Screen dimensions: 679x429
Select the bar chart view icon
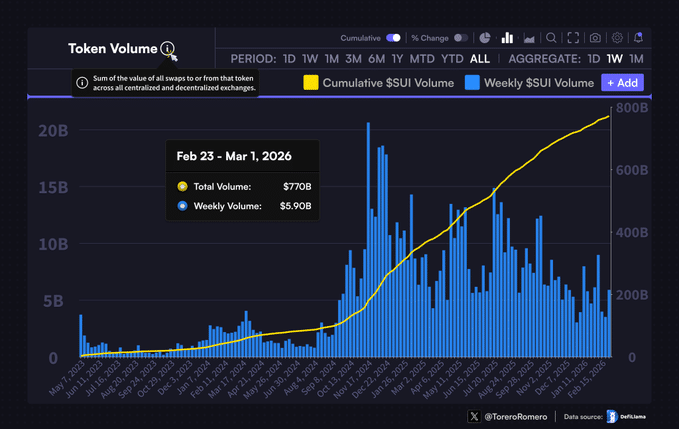click(507, 38)
